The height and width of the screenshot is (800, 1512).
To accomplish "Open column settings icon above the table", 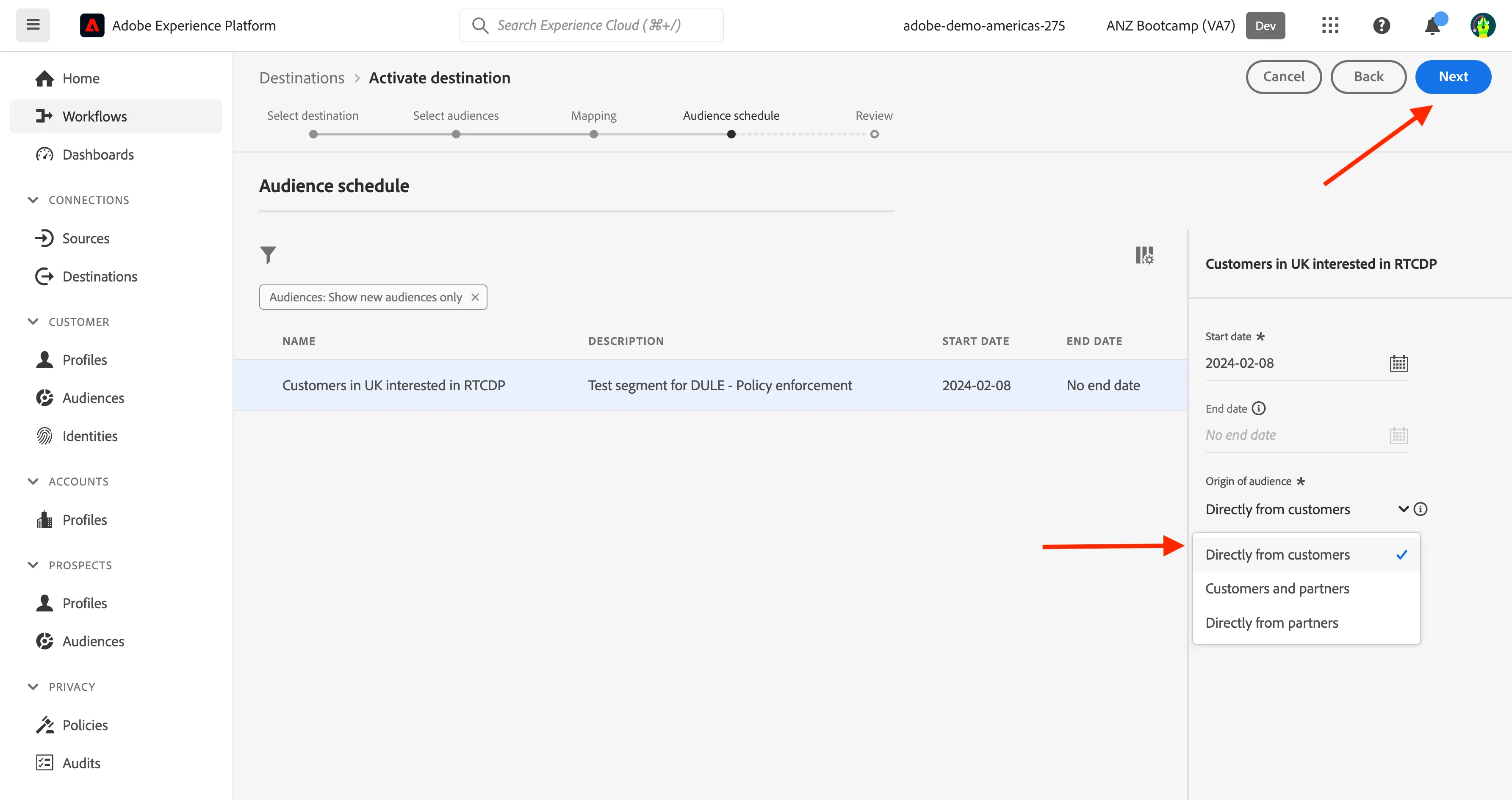I will pos(1144,255).
